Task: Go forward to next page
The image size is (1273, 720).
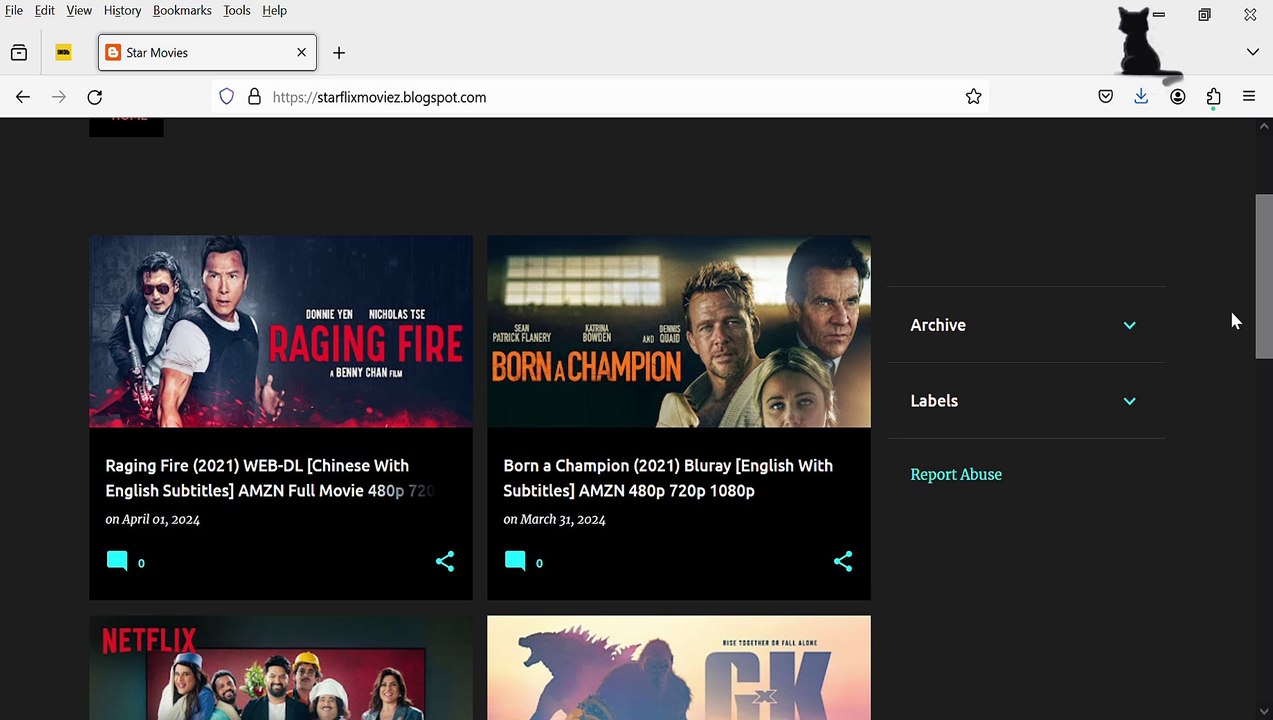Action: point(59,97)
